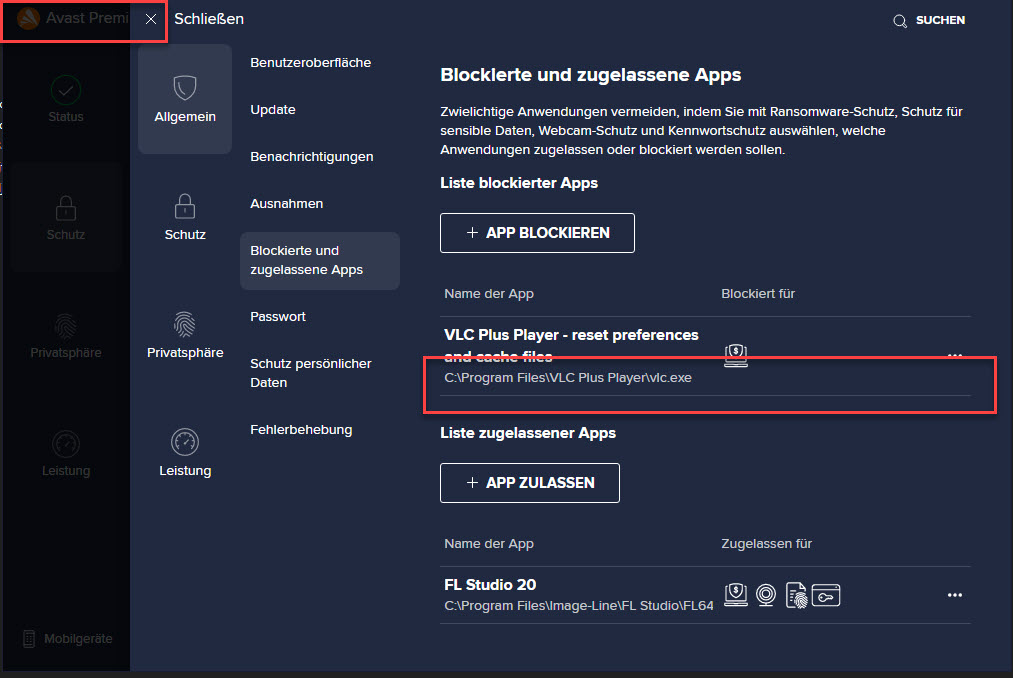The width and height of the screenshot is (1013, 678).
Task: Click the Liste zugelassener Apps heading
Action: click(x=528, y=433)
